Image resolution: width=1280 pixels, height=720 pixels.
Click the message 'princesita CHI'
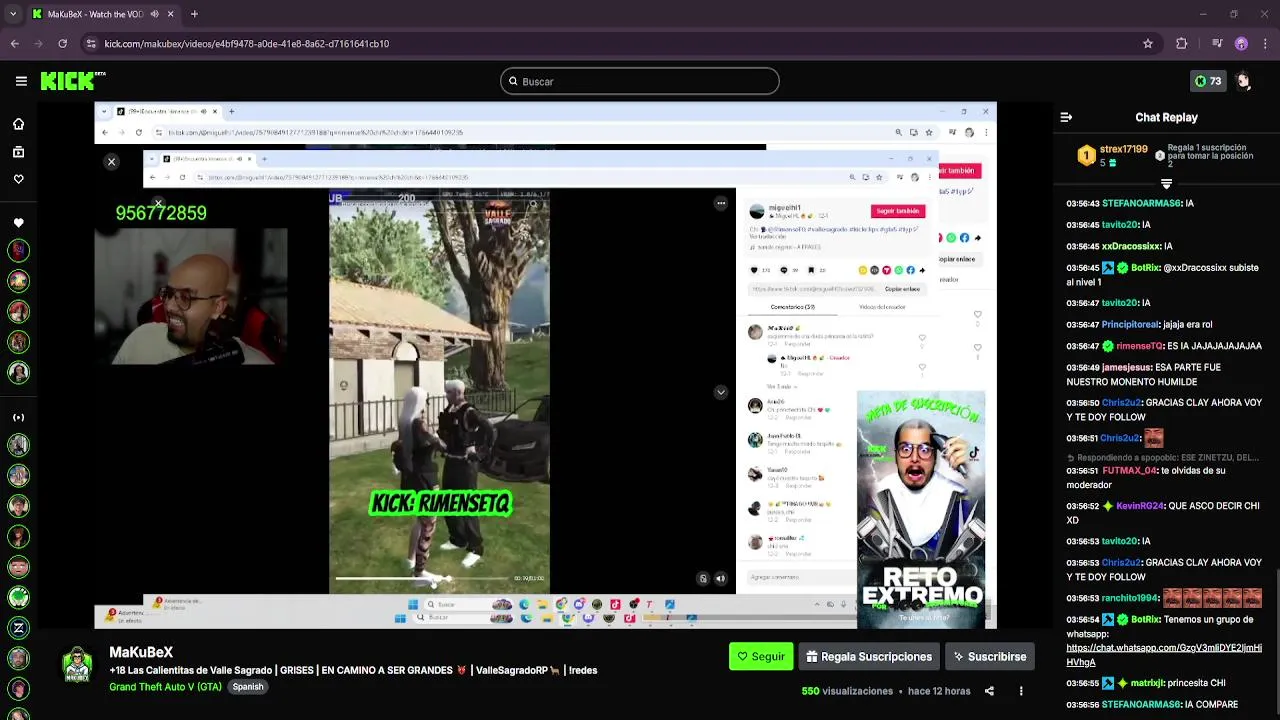[x=1198, y=683]
